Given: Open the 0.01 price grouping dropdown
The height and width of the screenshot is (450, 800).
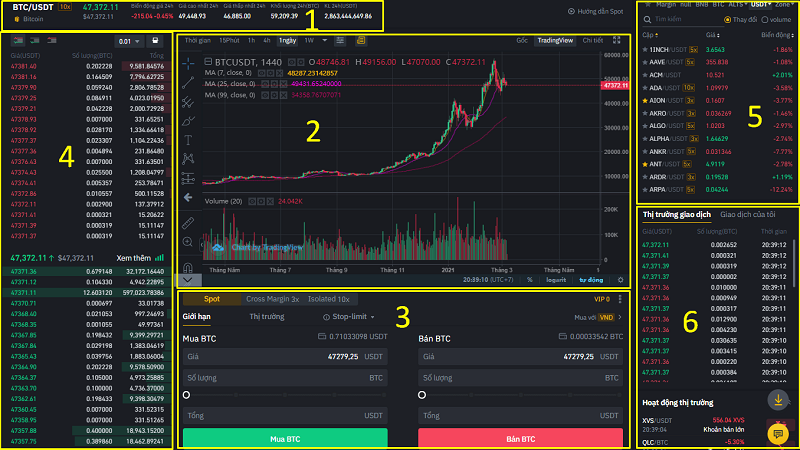Looking at the screenshot, I should point(129,41).
